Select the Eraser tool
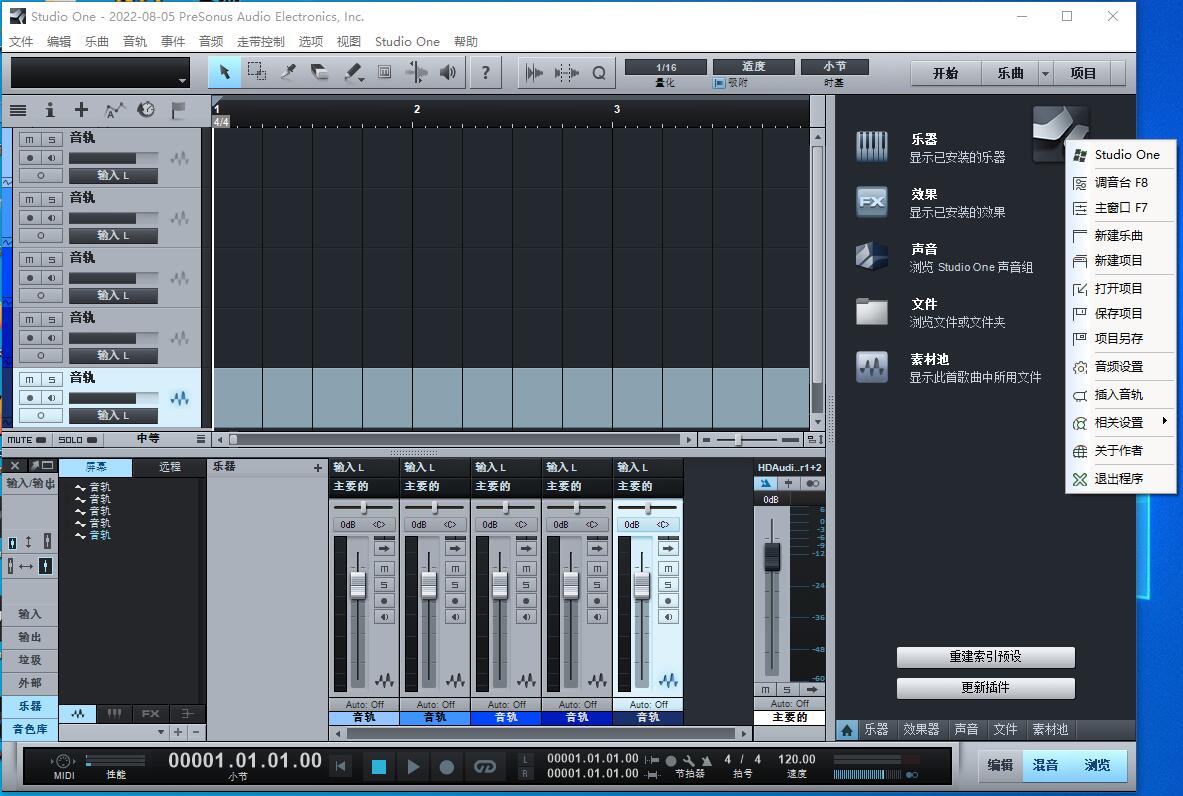 (320, 72)
